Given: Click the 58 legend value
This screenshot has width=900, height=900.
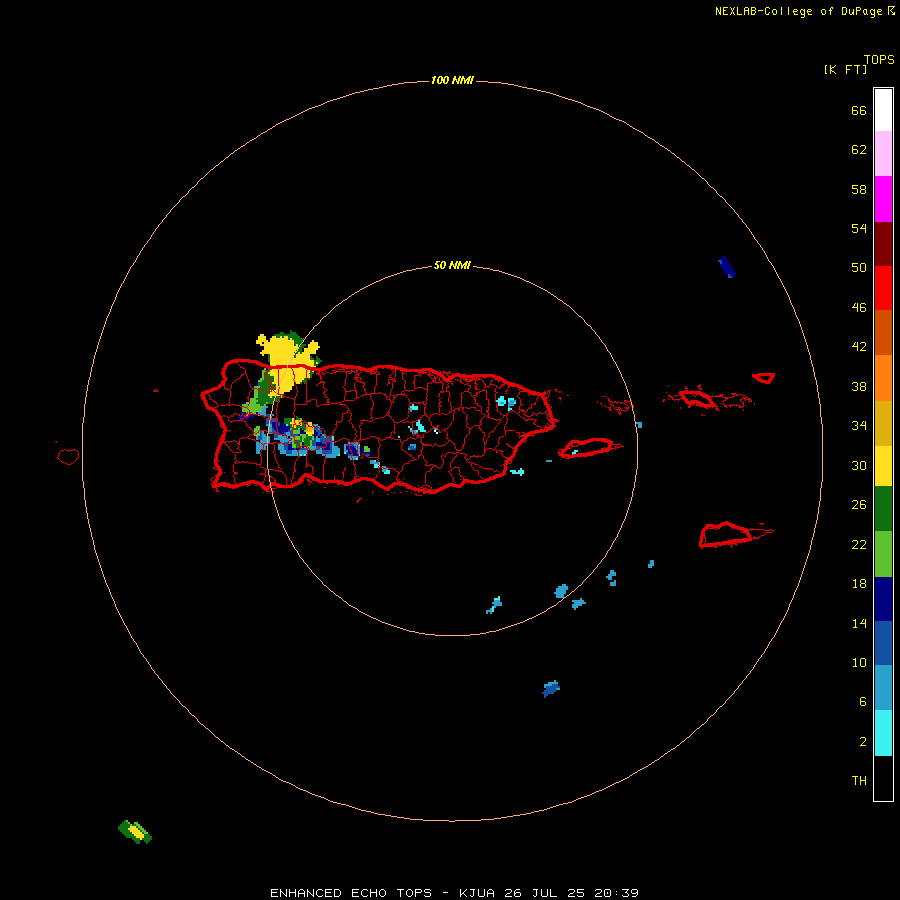Looking at the screenshot, I should [x=859, y=189].
